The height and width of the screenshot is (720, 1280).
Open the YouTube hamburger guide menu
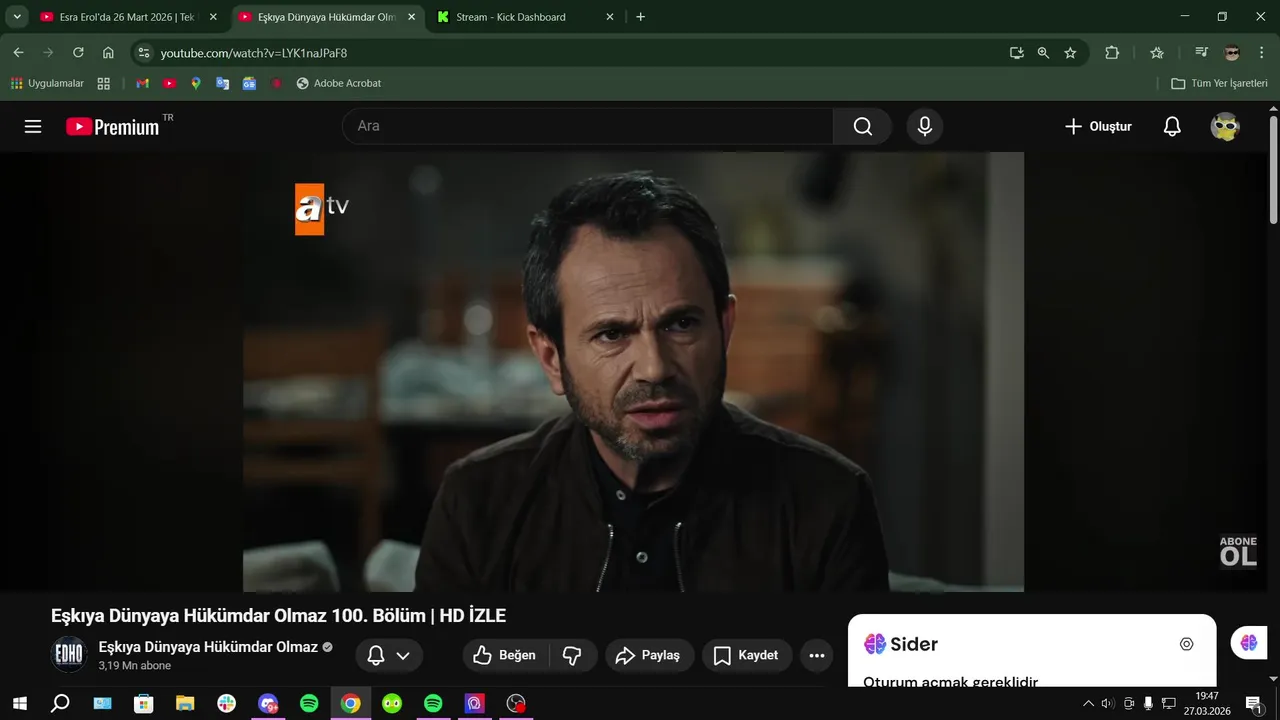click(x=33, y=126)
